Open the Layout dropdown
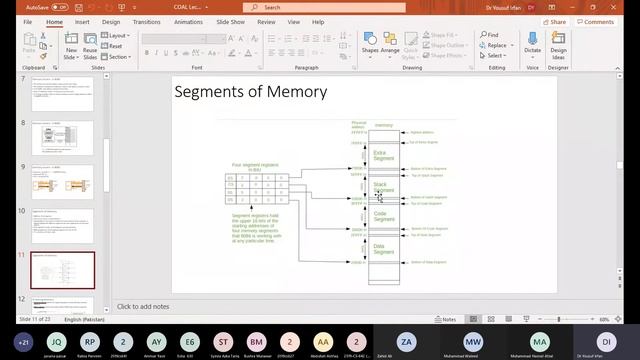This screenshot has width=640, height=360. click(x=116, y=36)
